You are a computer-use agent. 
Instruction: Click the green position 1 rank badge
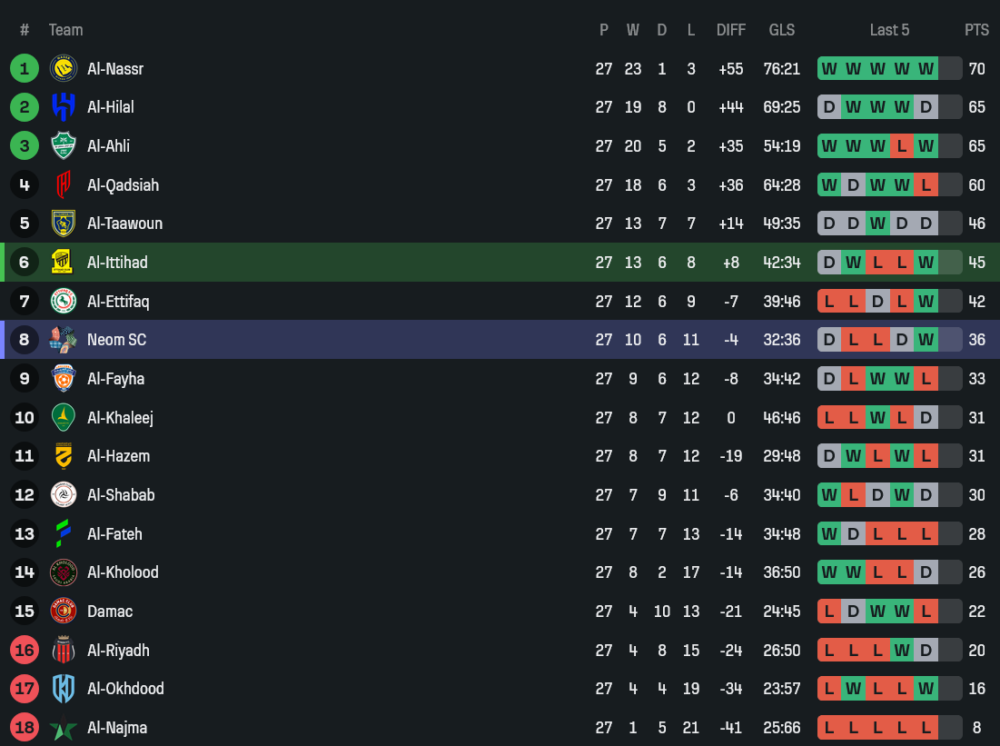(25, 69)
